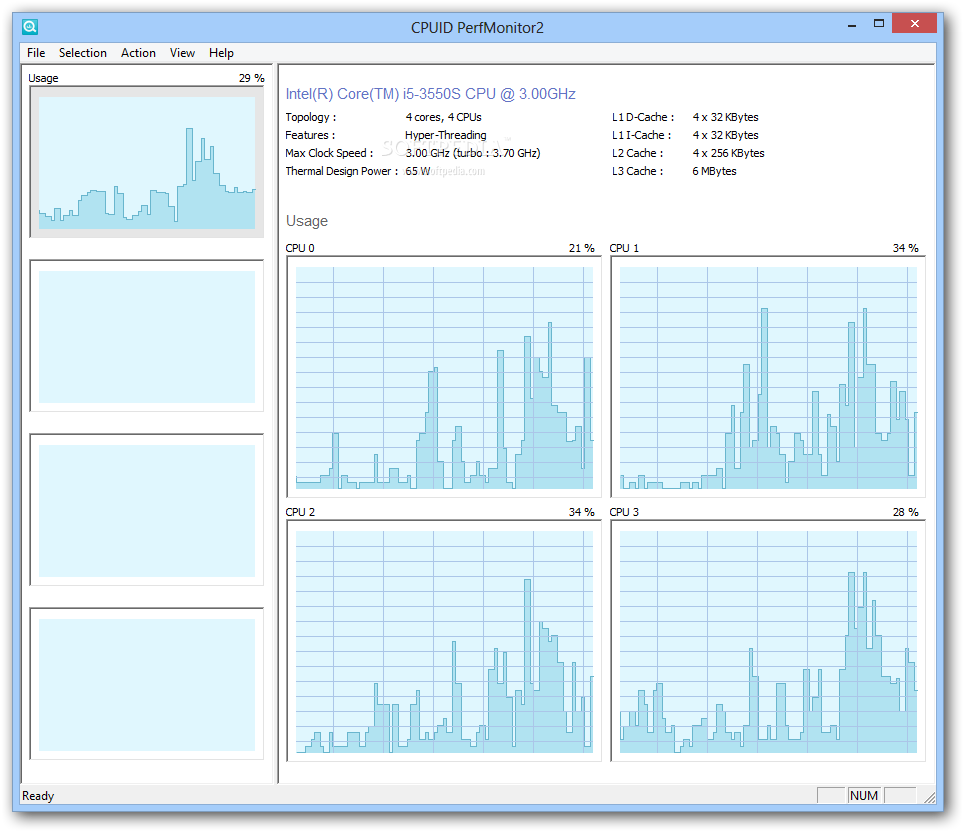Close the PerfMonitor2 window
Viewport: 964px width, 832px height.
pyautogui.click(x=914, y=24)
